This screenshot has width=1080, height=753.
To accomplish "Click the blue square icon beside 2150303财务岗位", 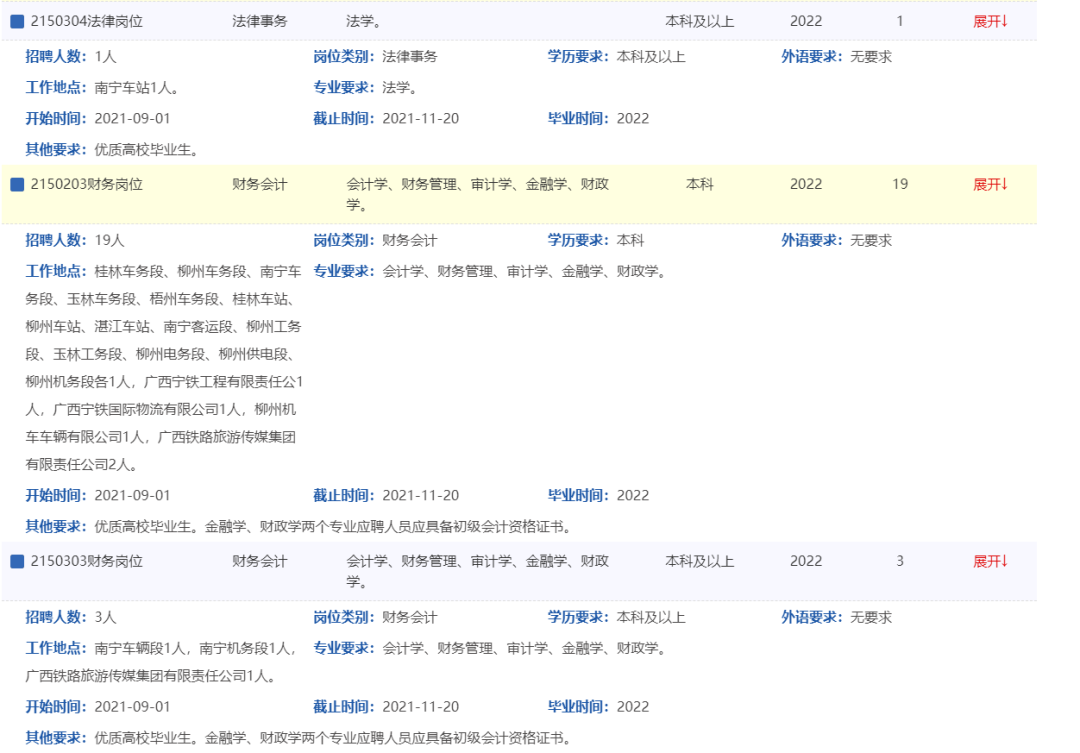I will pos(17,561).
